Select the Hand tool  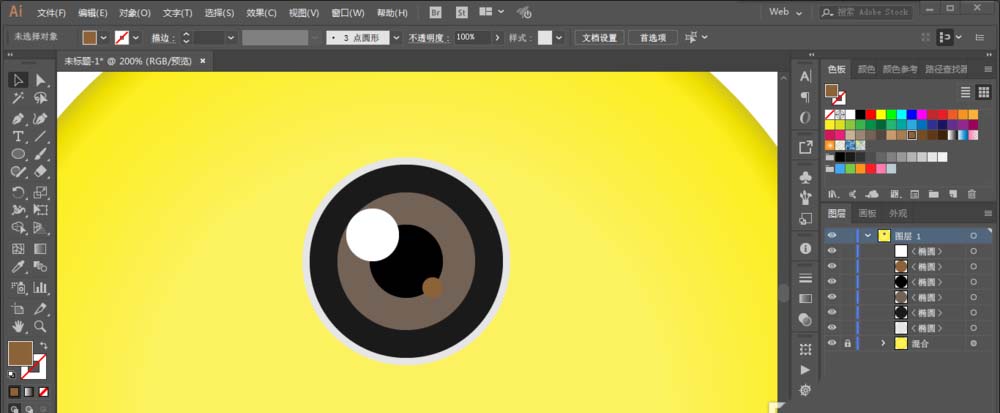click(18, 326)
